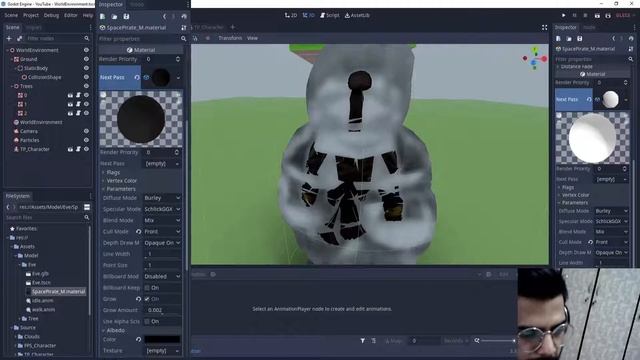Click the Scene dock filter nodes search field
The width and height of the screenshot is (640, 360).
tap(58, 38)
